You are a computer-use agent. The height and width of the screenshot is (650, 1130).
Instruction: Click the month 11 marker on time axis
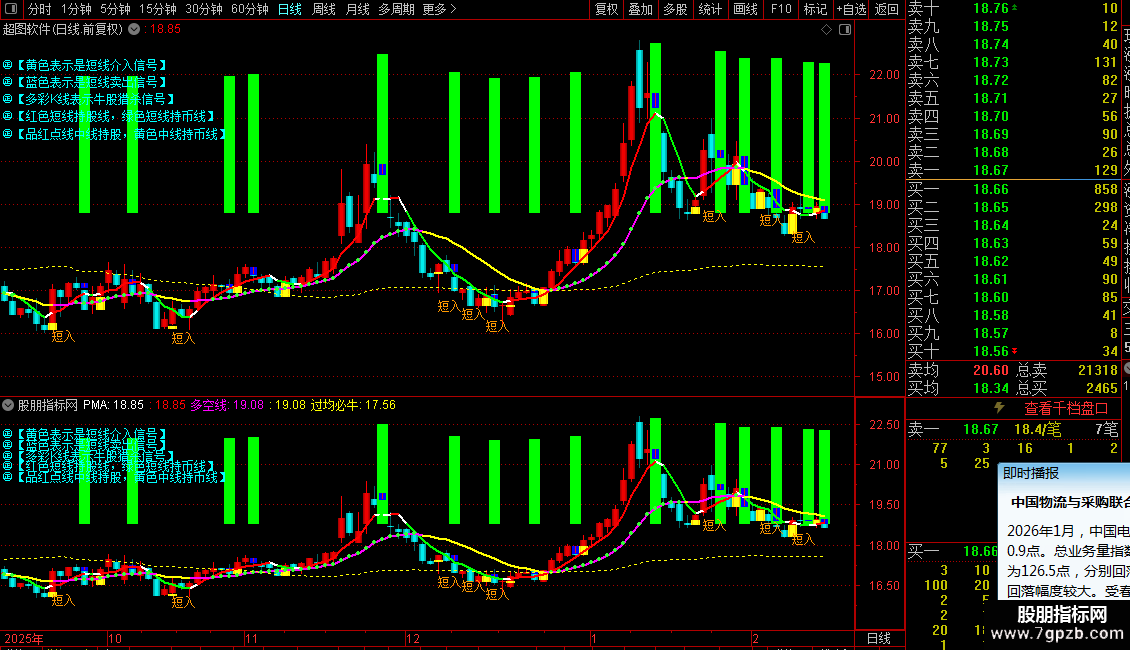(x=251, y=638)
